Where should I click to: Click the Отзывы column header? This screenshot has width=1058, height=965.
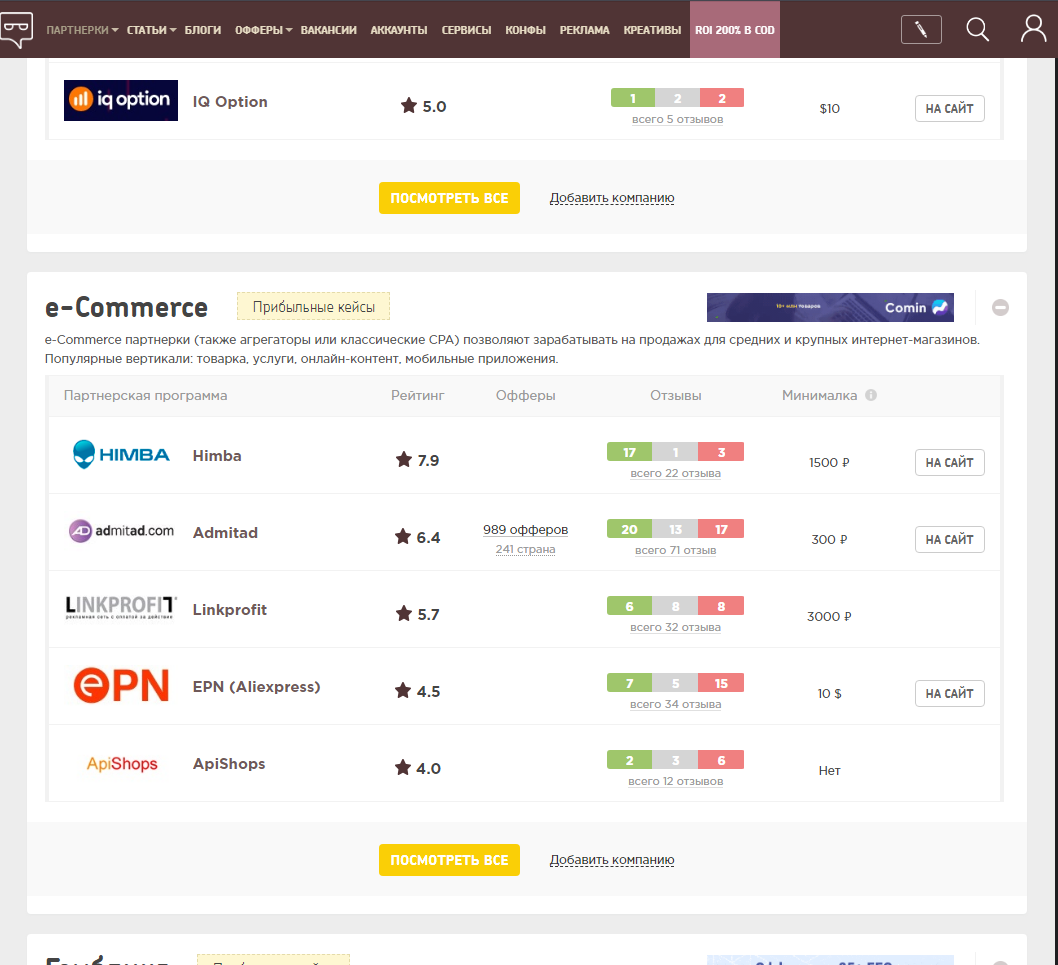pos(675,395)
